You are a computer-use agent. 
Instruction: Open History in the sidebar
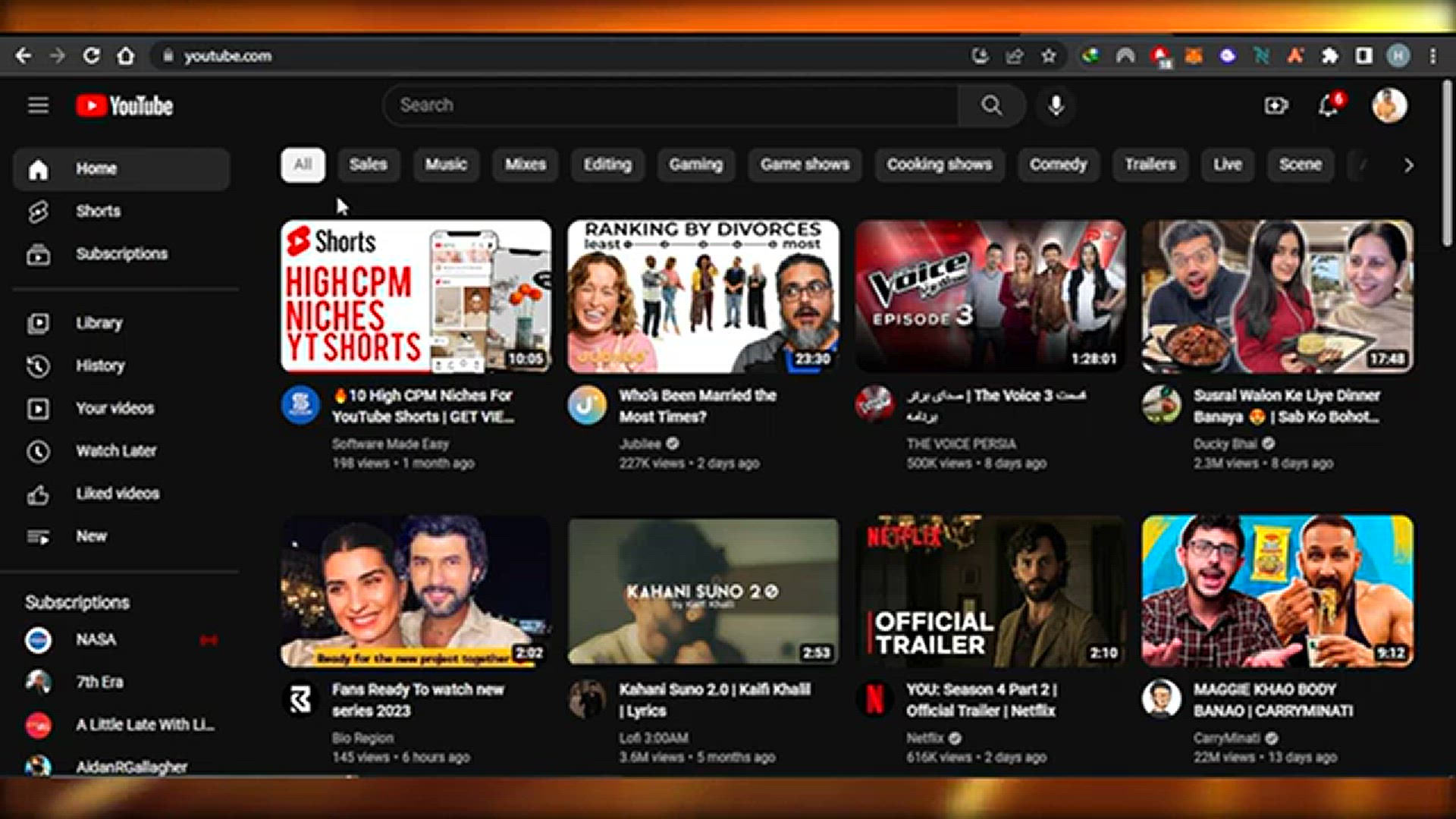[x=121, y=366]
